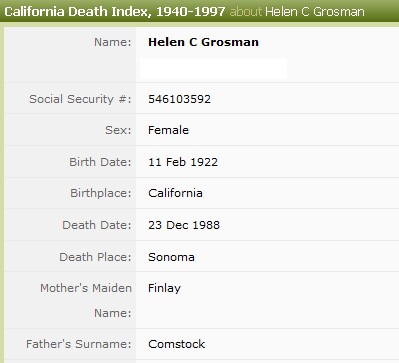Click the California Death Index, 1940-1997 header title
This screenshot has height=363, width=399.
point(115,12)
